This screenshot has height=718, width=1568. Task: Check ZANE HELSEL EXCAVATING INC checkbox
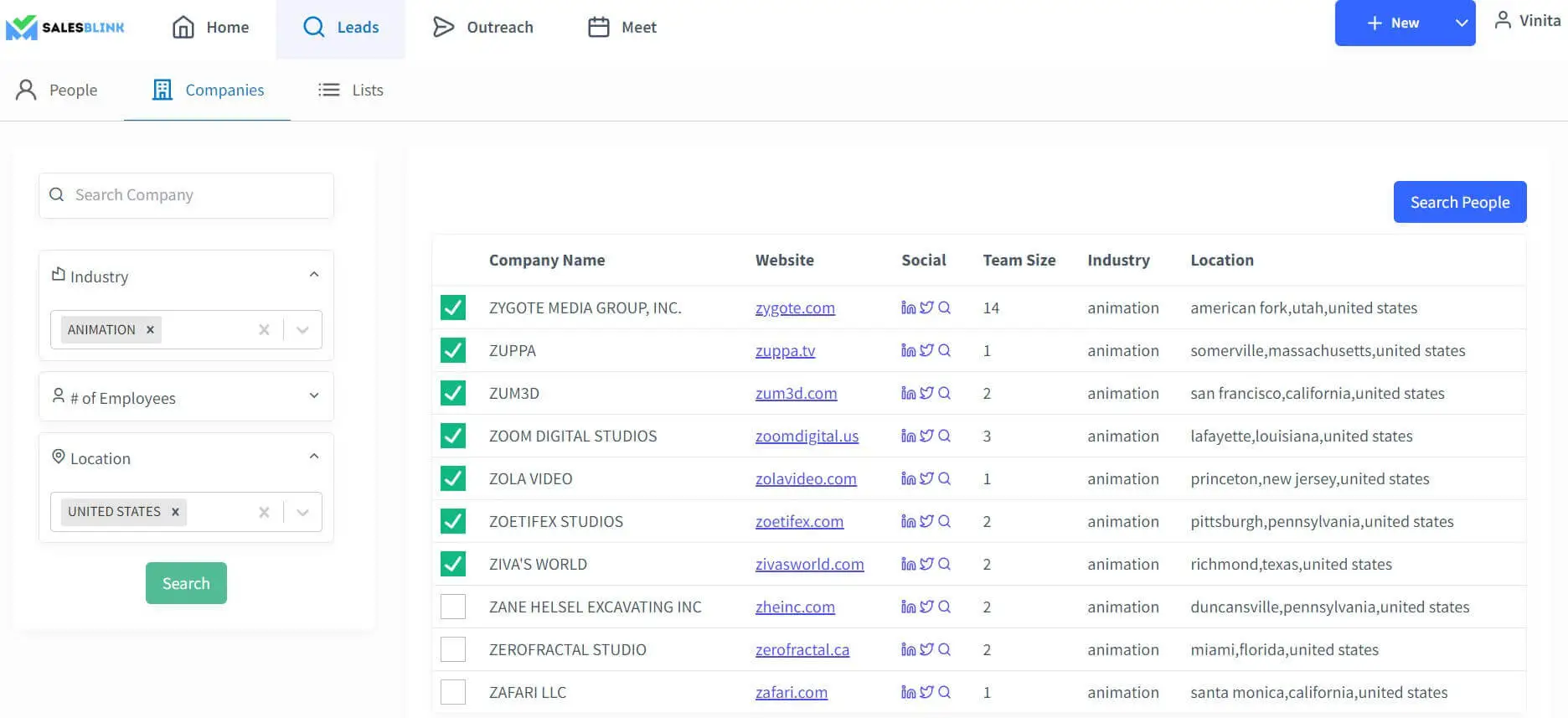(453, 607)
